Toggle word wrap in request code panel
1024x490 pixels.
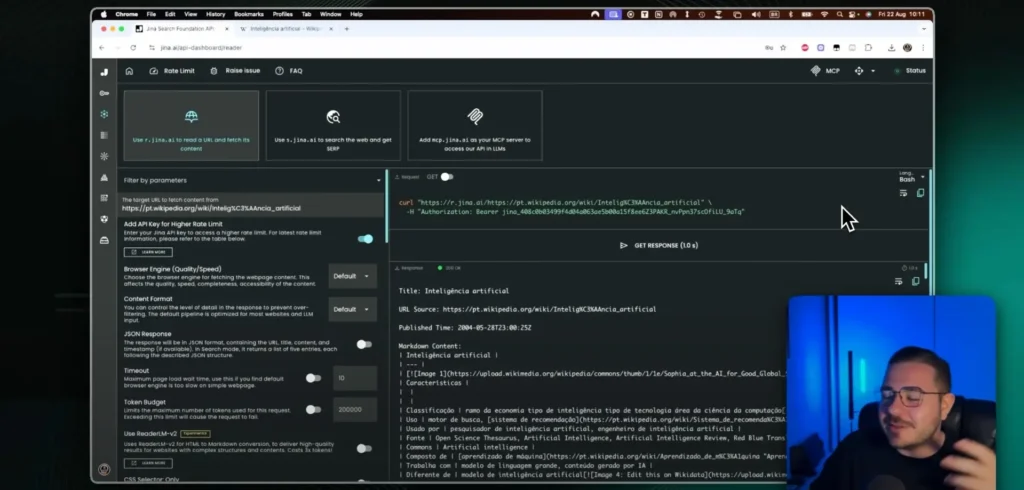(903, 193)
